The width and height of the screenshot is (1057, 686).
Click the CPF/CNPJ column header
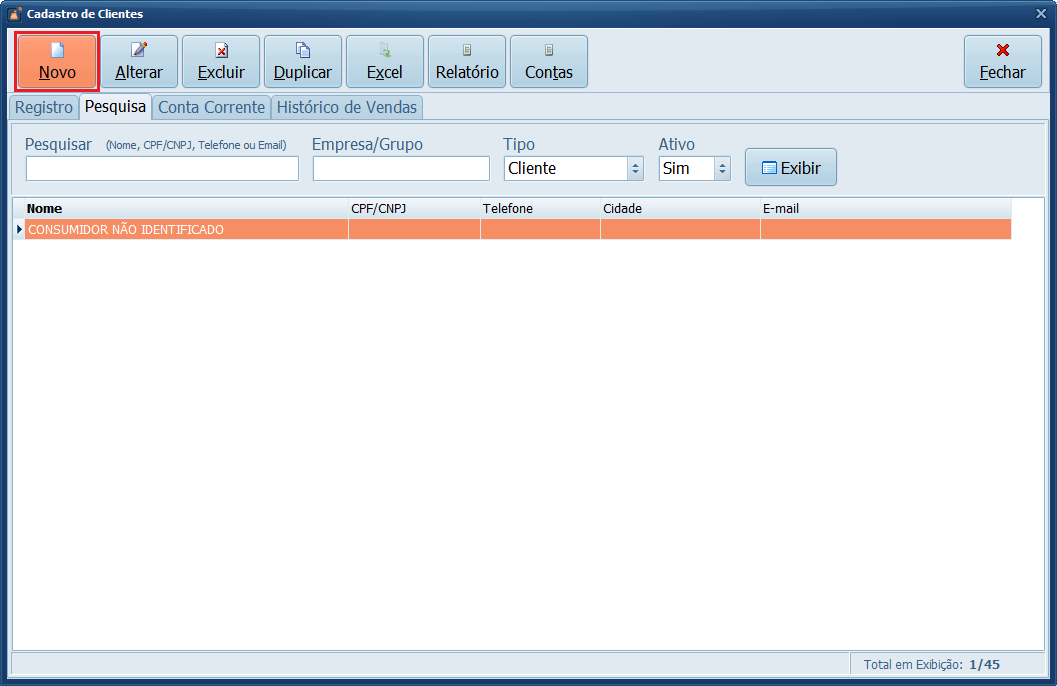tap(413, 209)
